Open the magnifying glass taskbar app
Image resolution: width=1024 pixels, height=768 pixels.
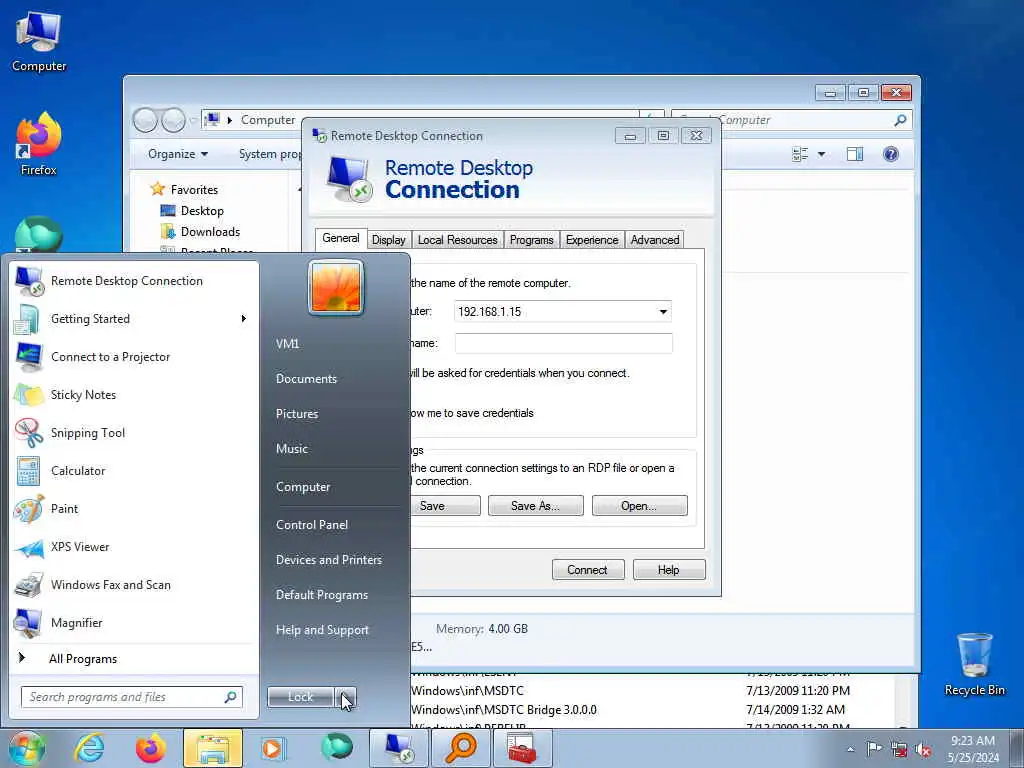point(460,748)
